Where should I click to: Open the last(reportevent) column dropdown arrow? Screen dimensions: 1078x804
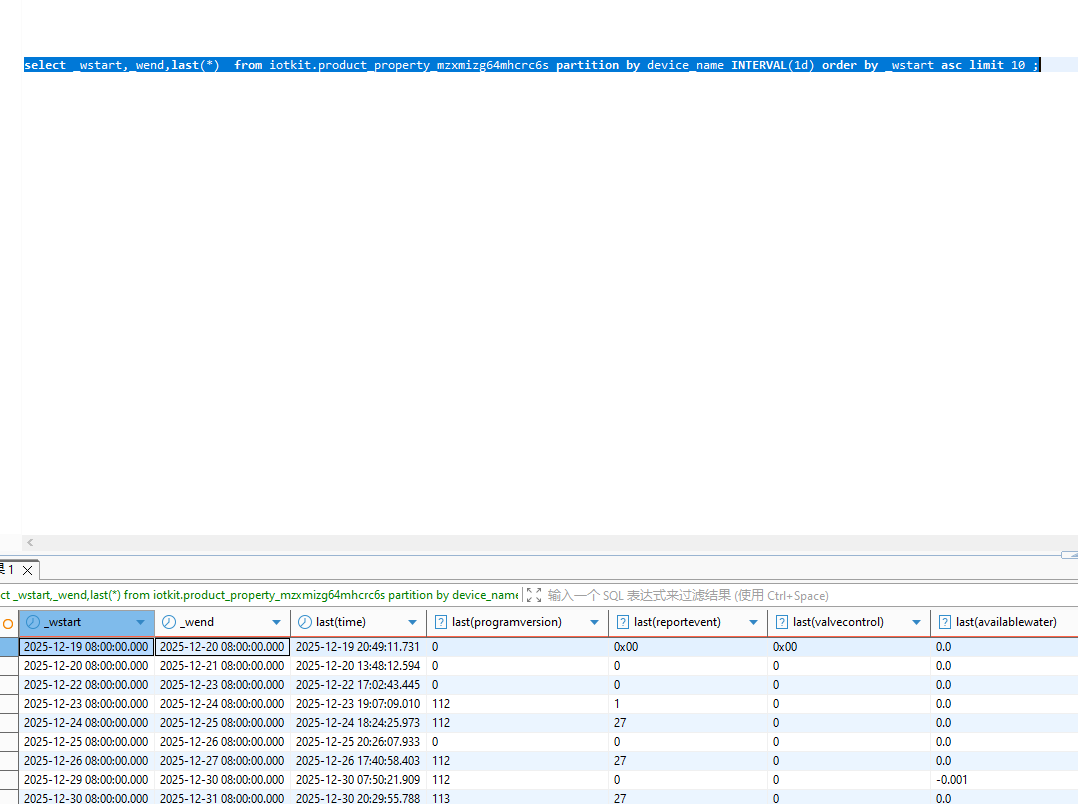(x=754, y=622)
